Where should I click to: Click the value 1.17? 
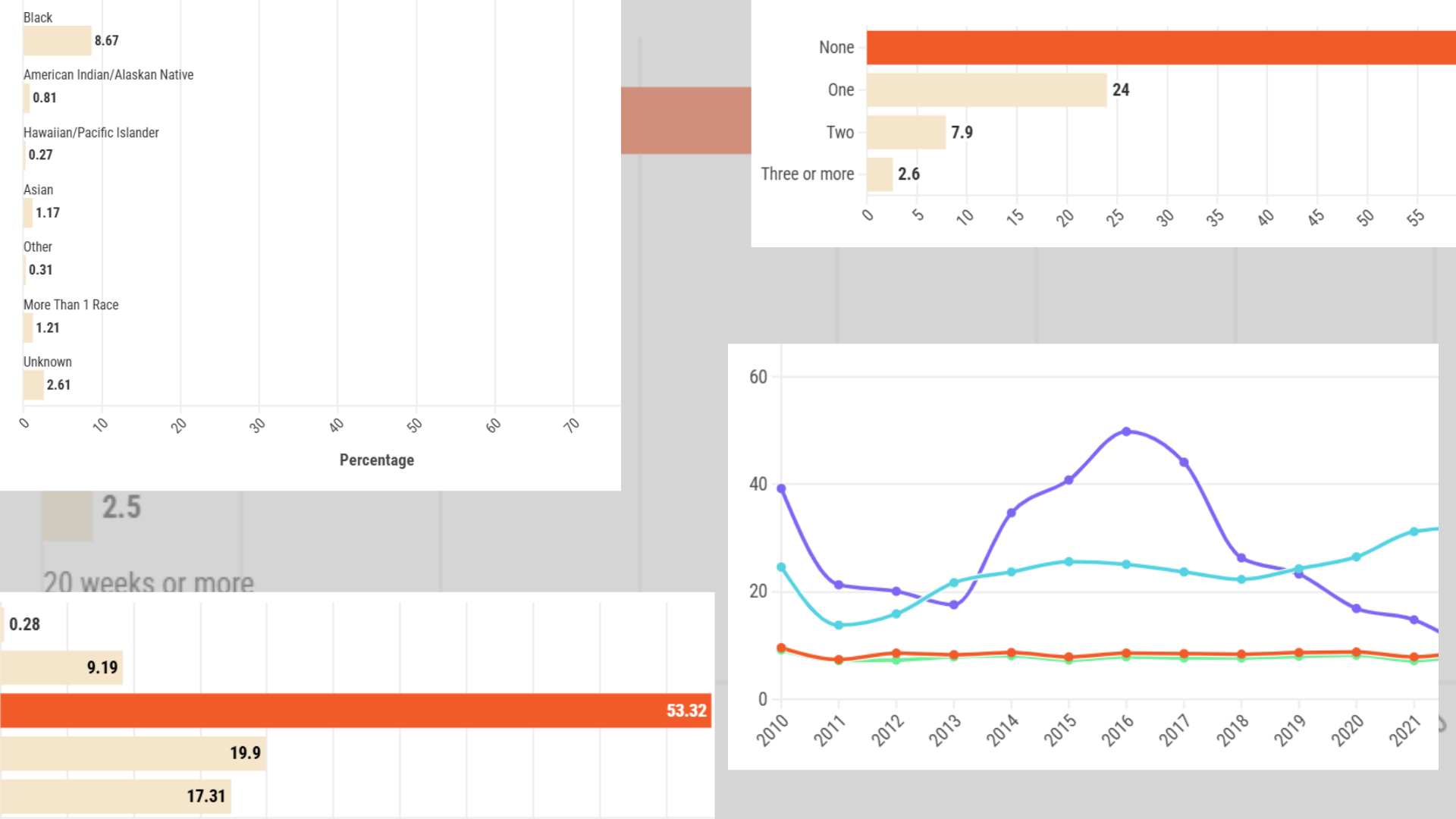[x=48, y=213]
